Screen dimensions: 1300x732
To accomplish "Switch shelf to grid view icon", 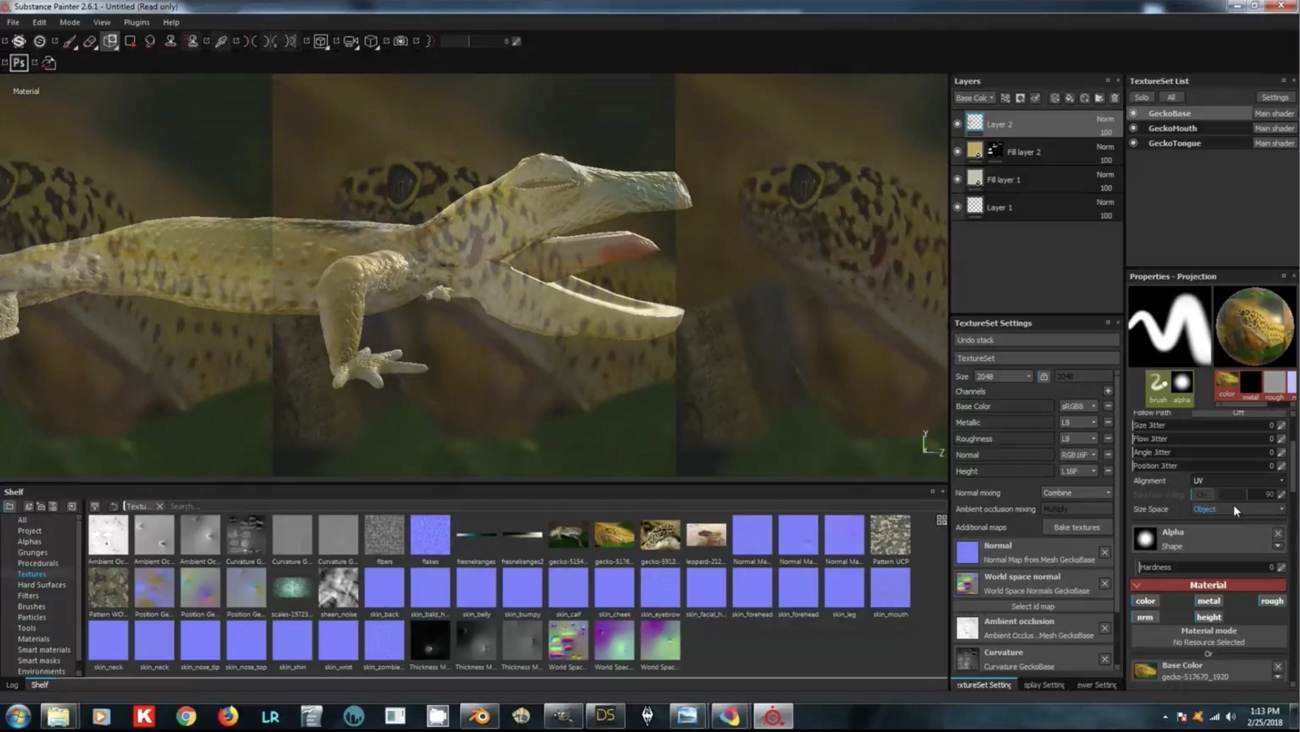I will 941,520.
